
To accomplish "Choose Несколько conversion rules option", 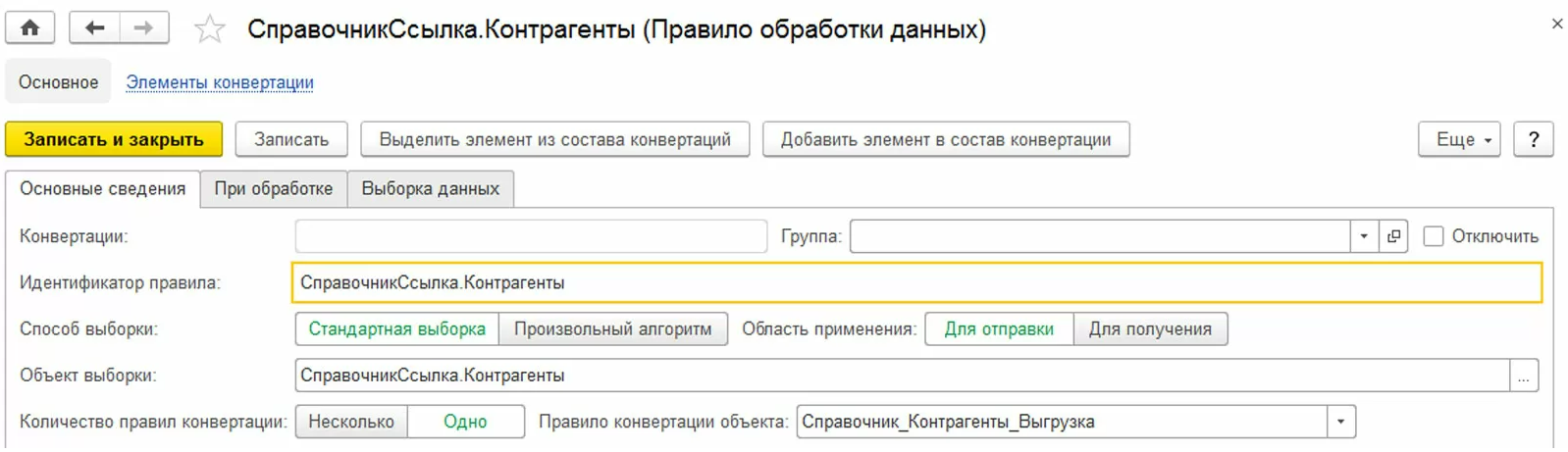I will [351, 422].
